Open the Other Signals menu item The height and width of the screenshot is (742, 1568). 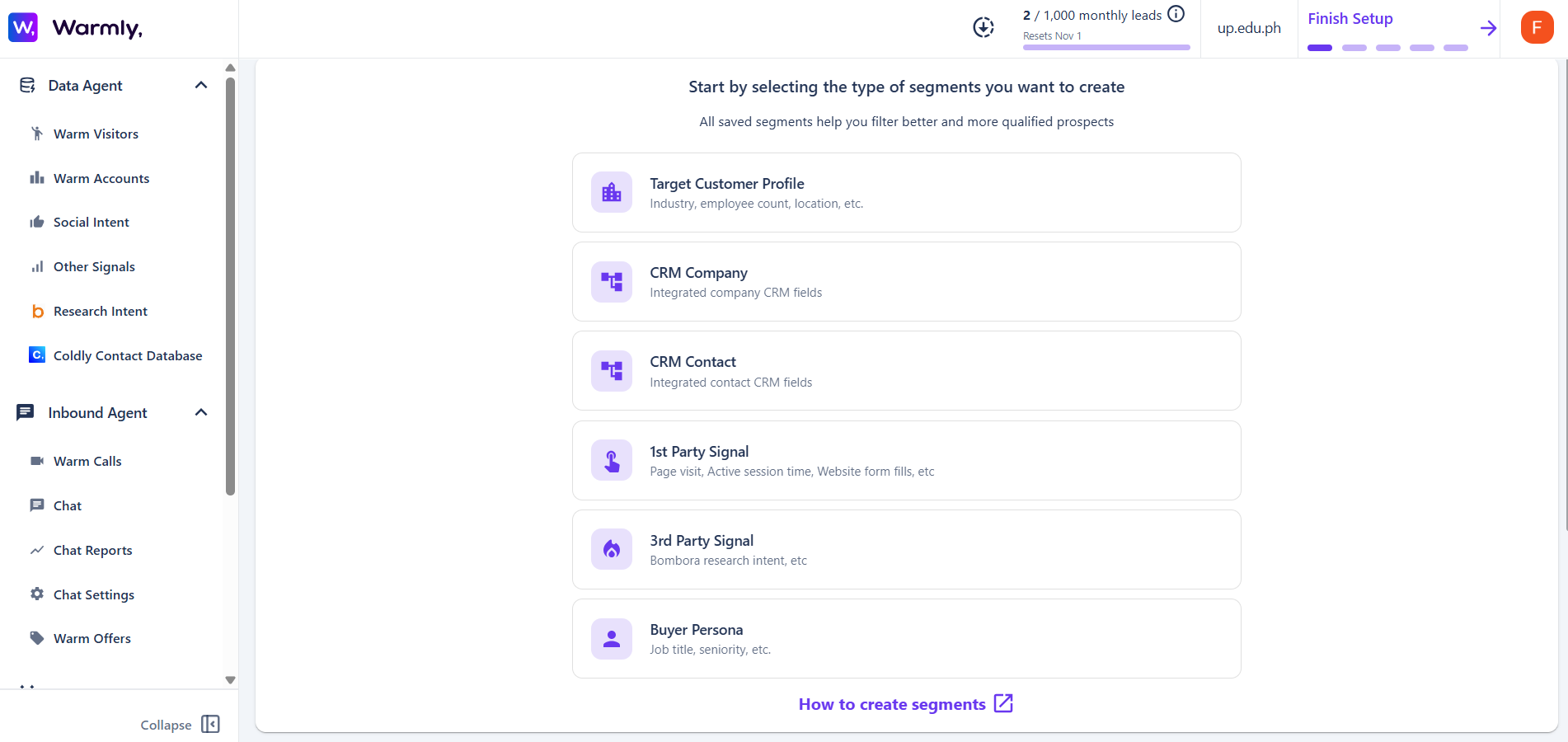93,266
